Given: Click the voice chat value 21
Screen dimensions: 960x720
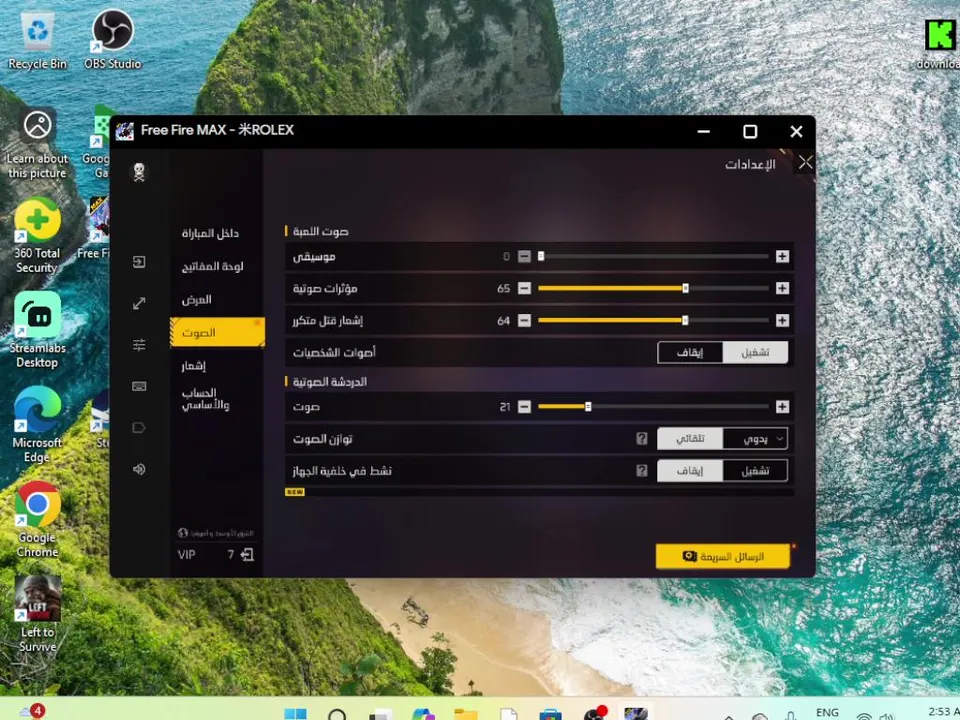Looking at the screenshot, I should click(x=504, y=407).
